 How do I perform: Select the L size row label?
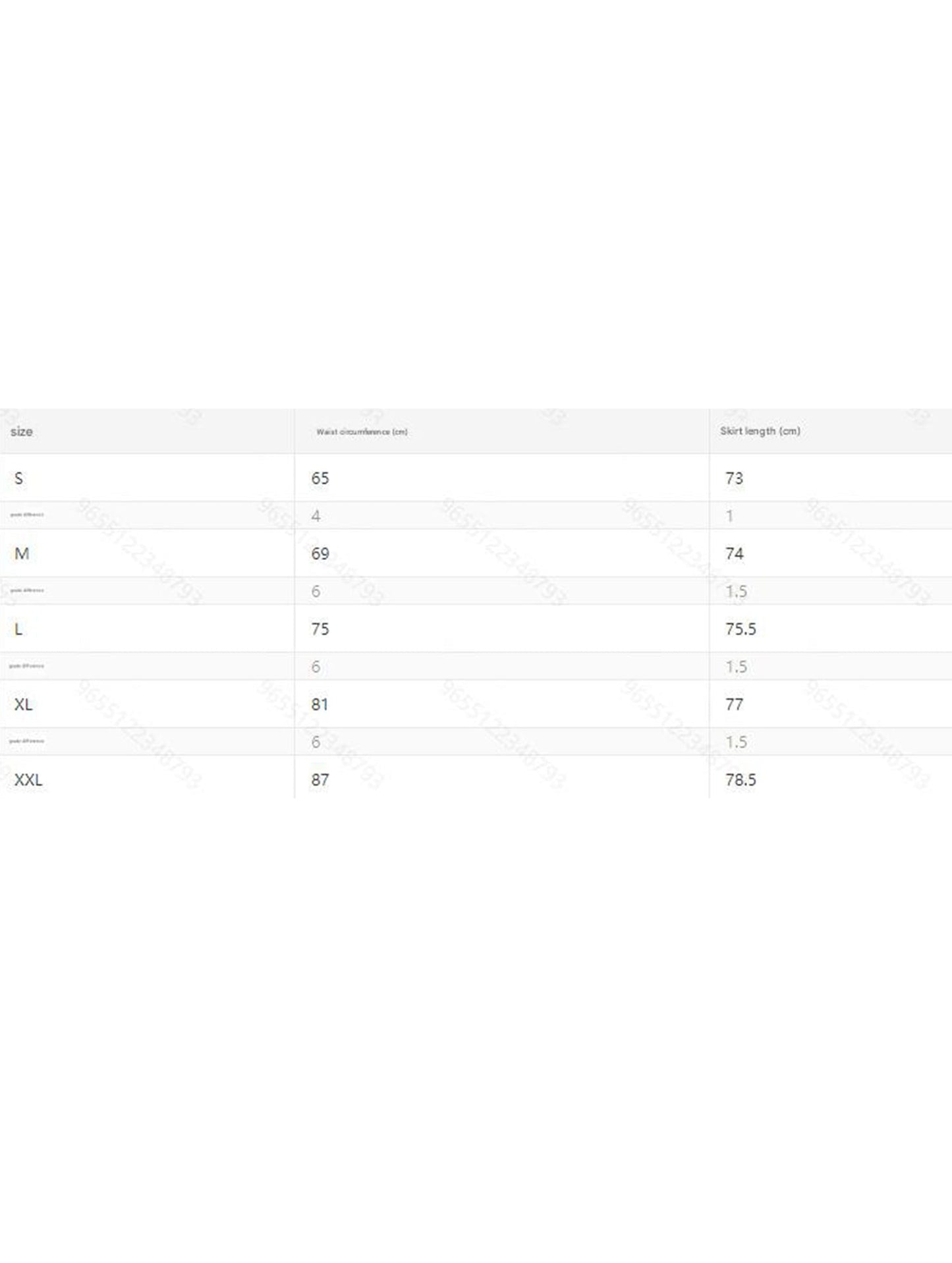(x=18, y=629)
